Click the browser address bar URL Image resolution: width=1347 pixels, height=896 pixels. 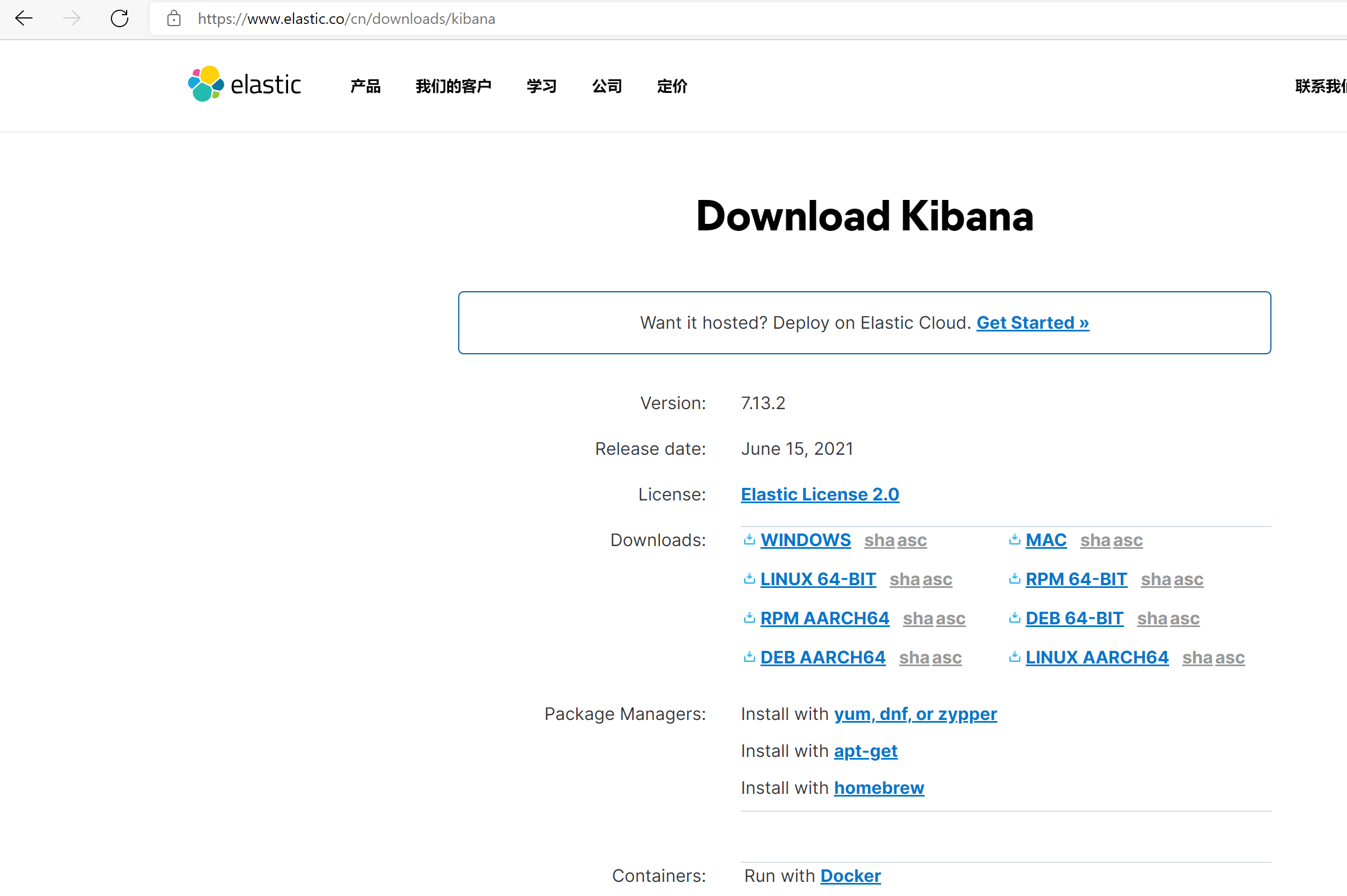(346, 19)
